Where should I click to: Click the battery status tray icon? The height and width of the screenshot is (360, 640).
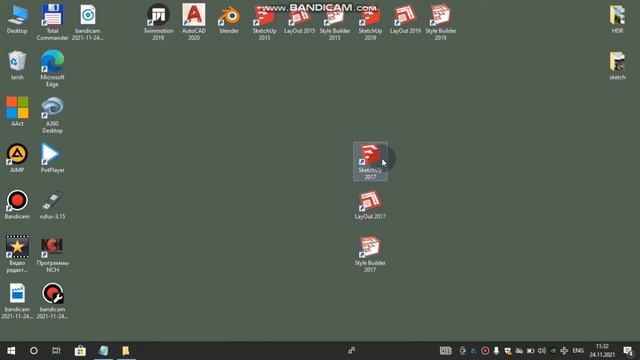[x=530, y=351]
